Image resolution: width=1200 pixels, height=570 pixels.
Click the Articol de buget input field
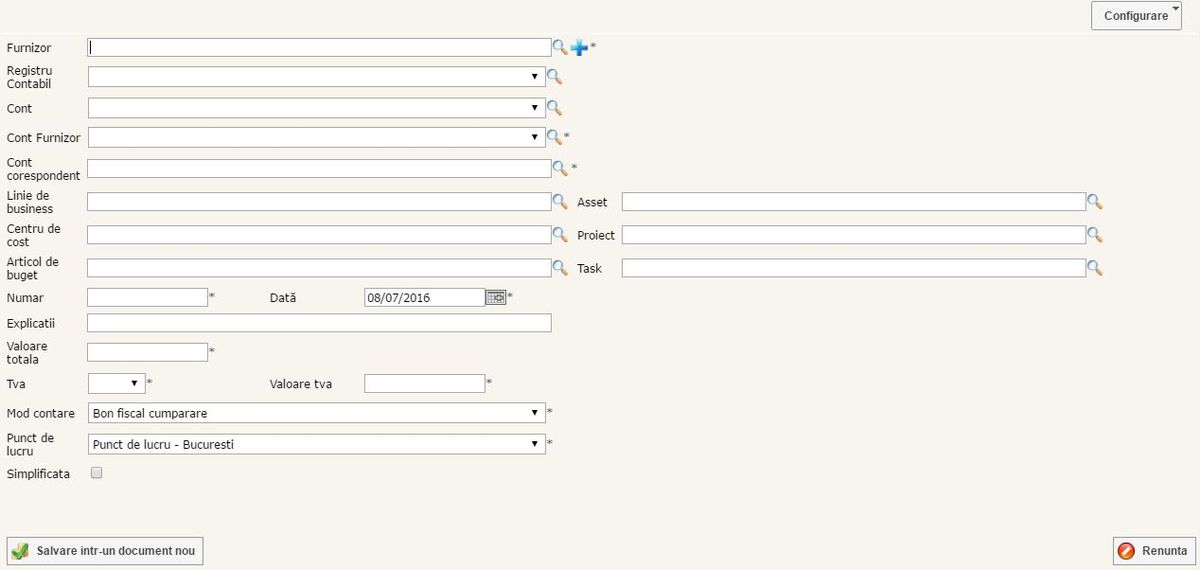320,268
